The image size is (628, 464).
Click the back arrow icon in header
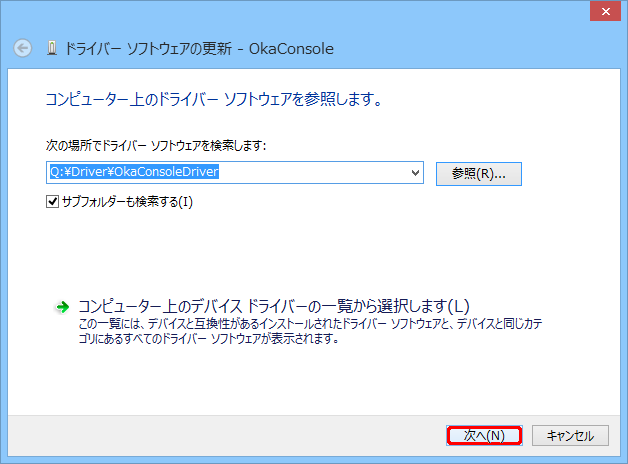[x=22, y=48]
